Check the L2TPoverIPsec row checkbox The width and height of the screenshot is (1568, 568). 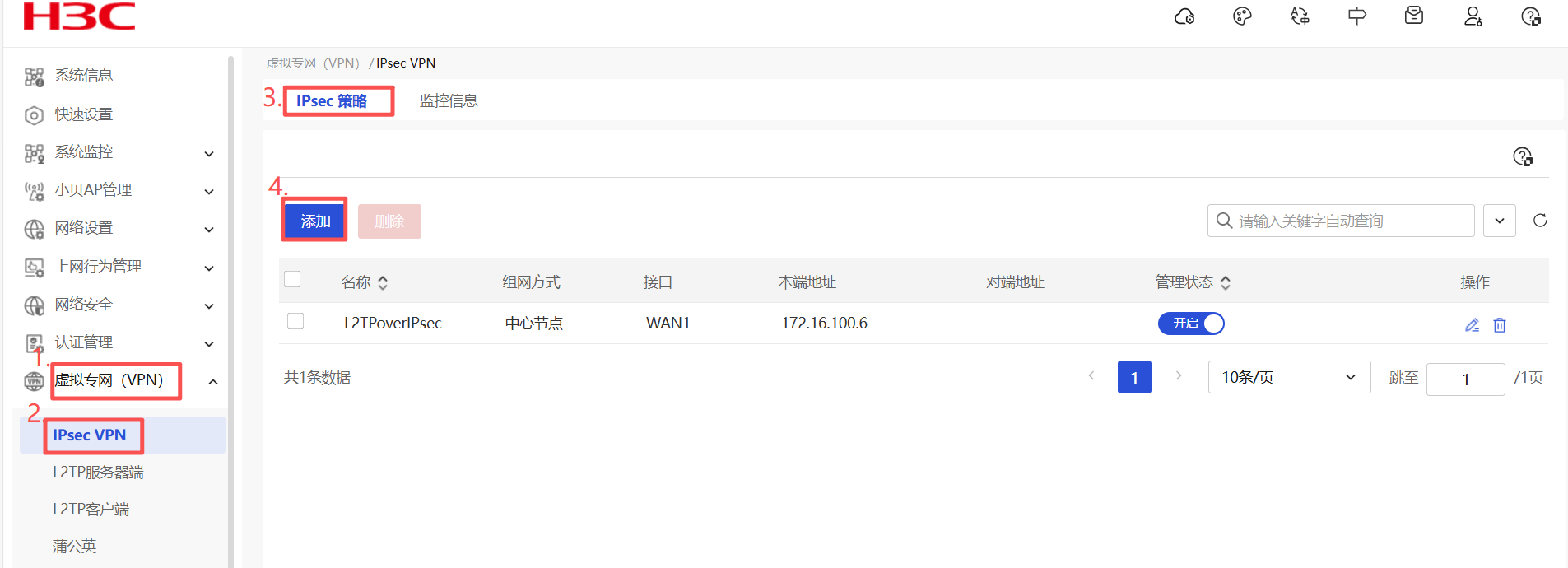tap(295, 321)
